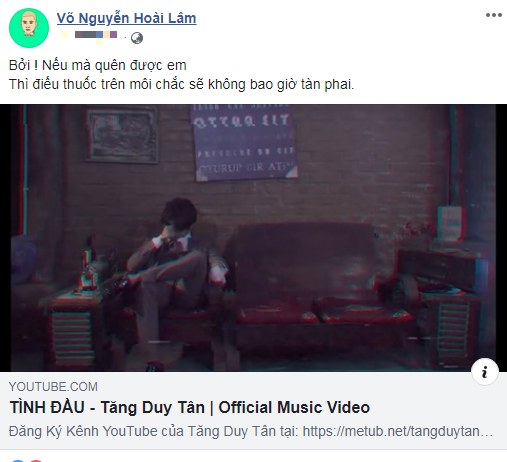
Task: Open the YouTube video thumbnail image
Action: click(x=253, y=238)
